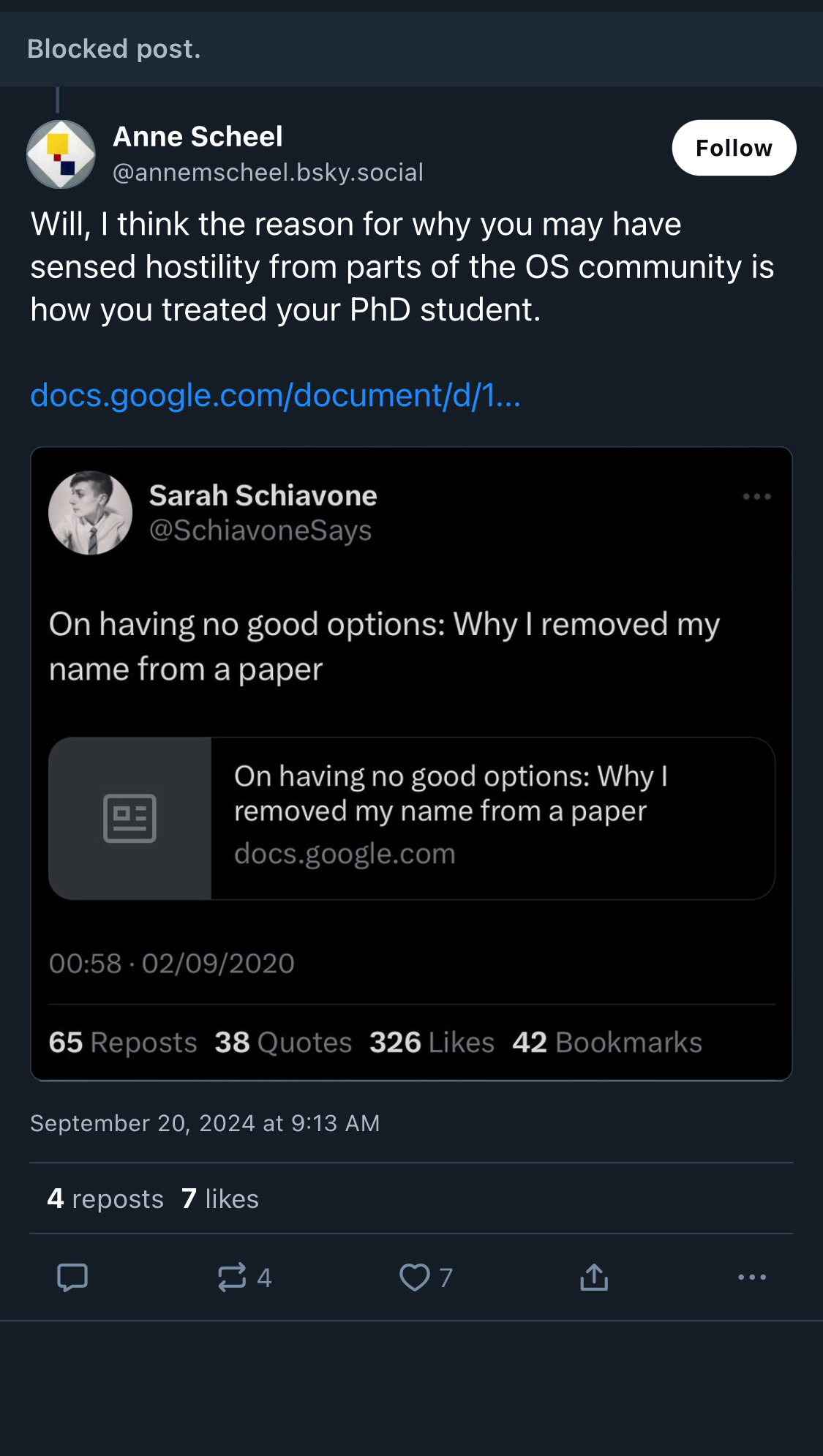Screen dimensions: 823x1456
Task: Tap the reply speech bubble icon
Action: click(72, 1277)
